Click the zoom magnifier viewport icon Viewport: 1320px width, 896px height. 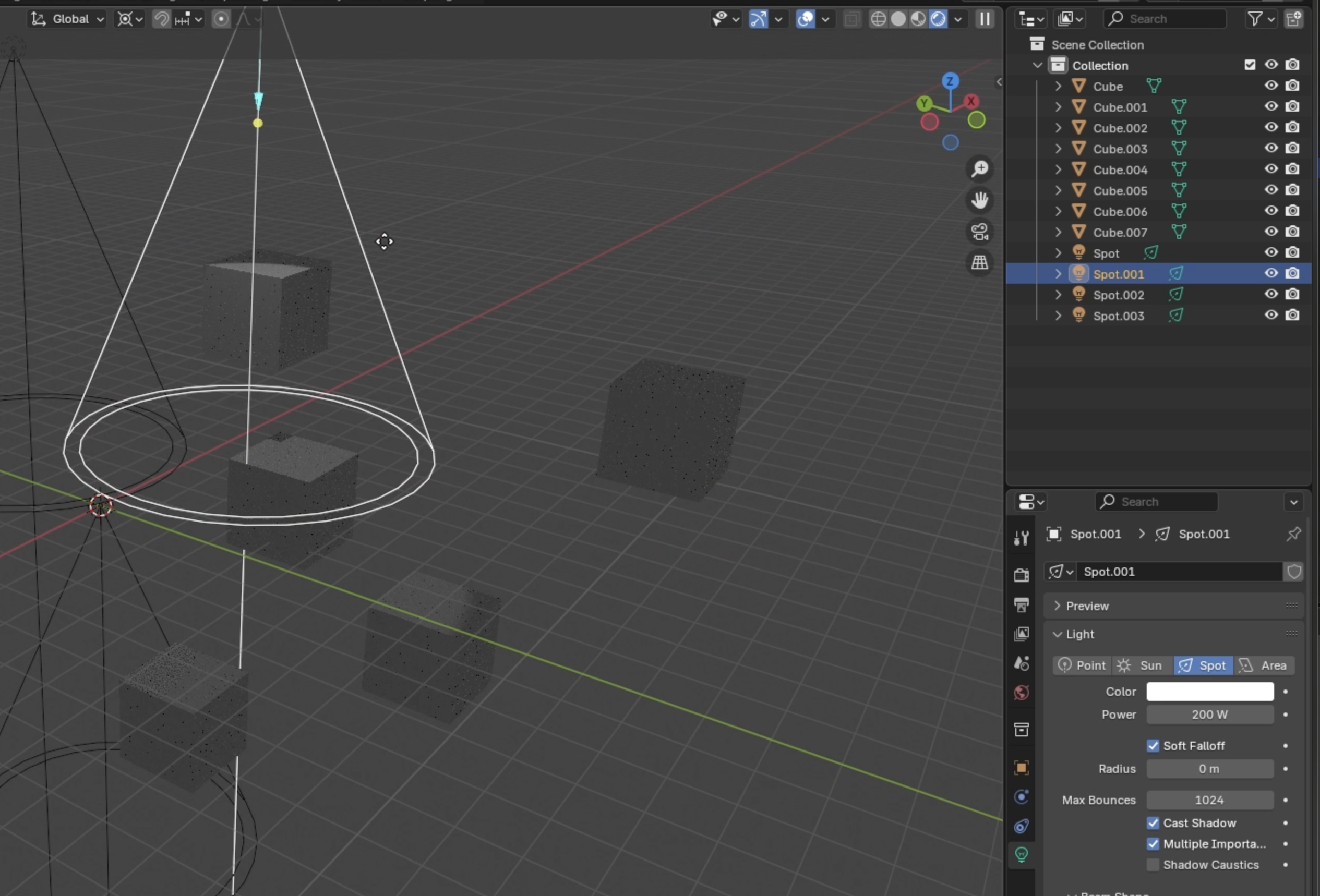(x=980, y=168)
